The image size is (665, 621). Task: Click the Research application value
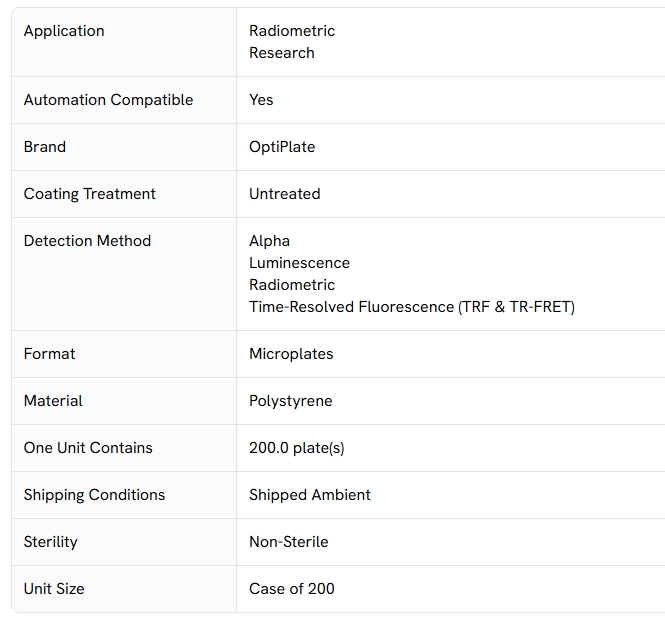pos(282,53)
